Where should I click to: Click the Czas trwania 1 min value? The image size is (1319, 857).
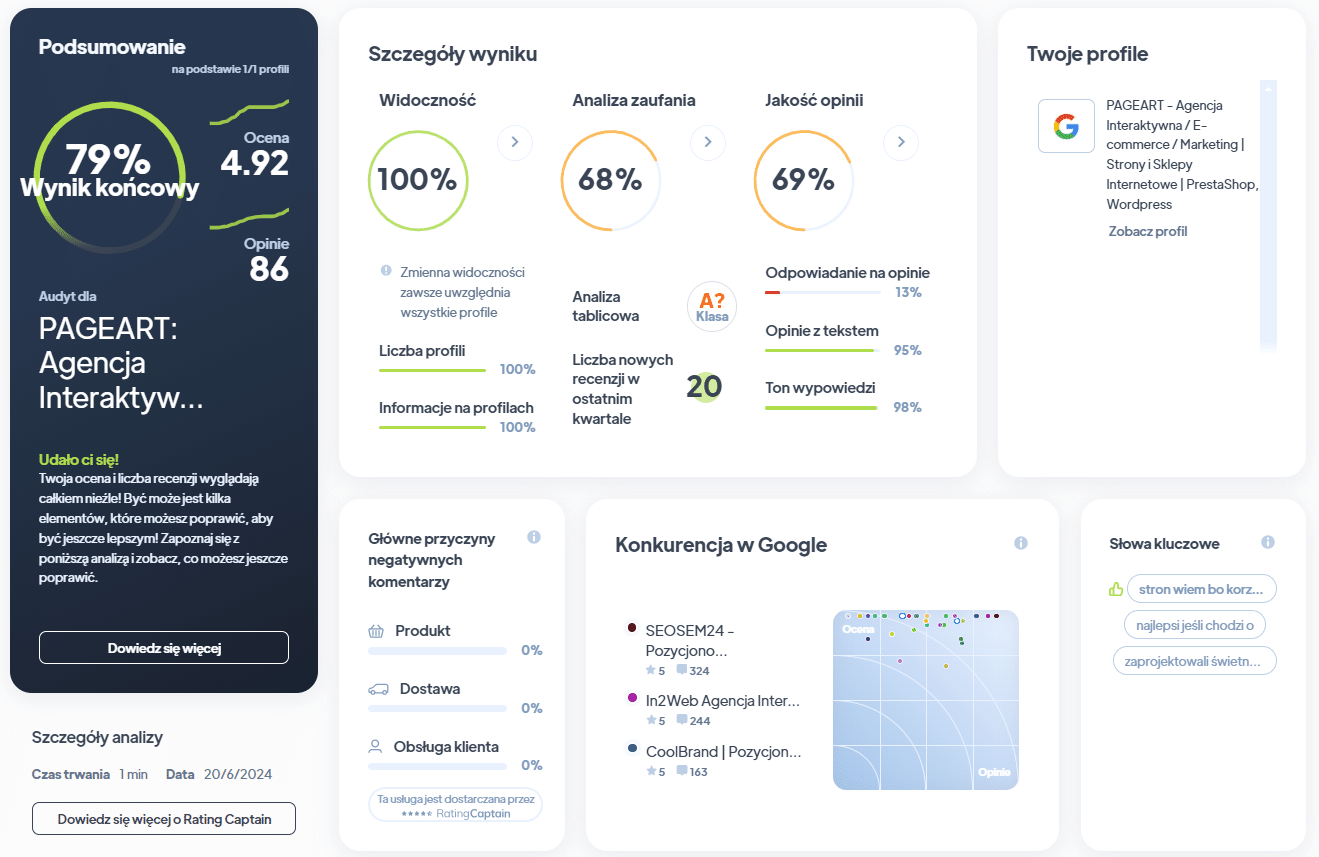(x=133, y=774)
